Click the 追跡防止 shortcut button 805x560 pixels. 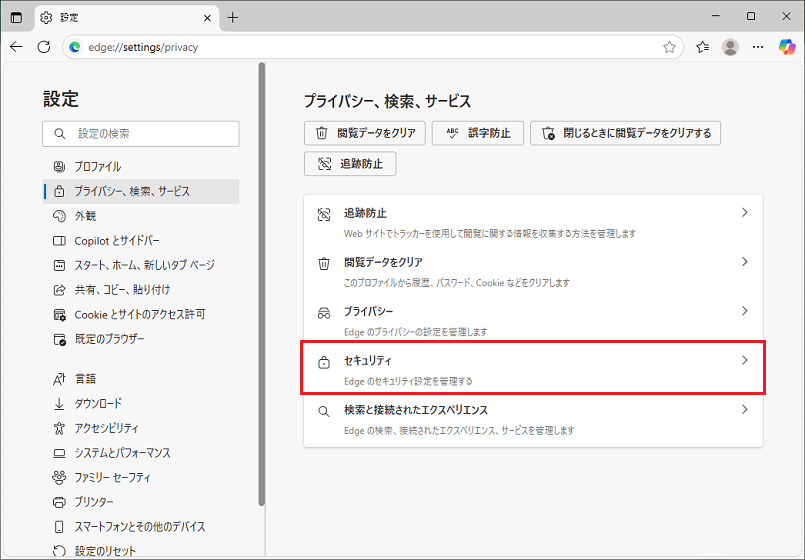pyautogui.click(x=350, y=164)
